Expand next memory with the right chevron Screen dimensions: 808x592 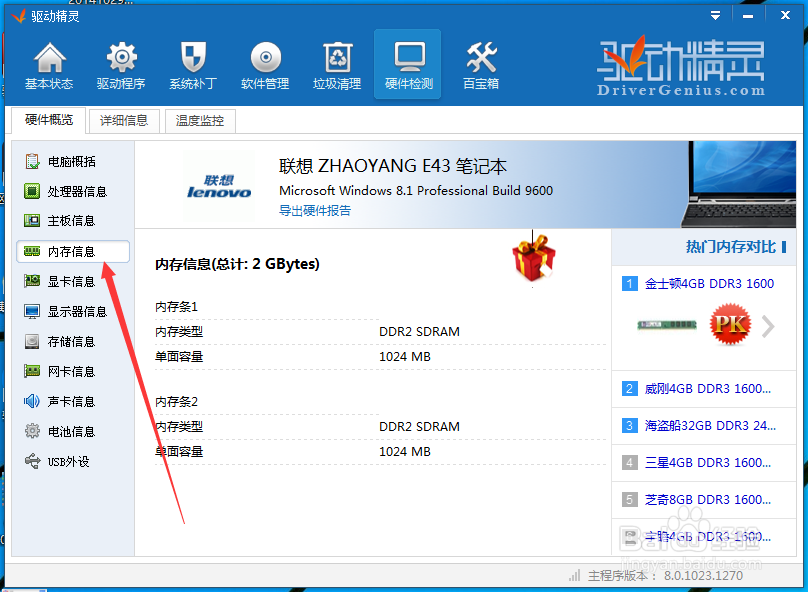[x=768, y=326]
